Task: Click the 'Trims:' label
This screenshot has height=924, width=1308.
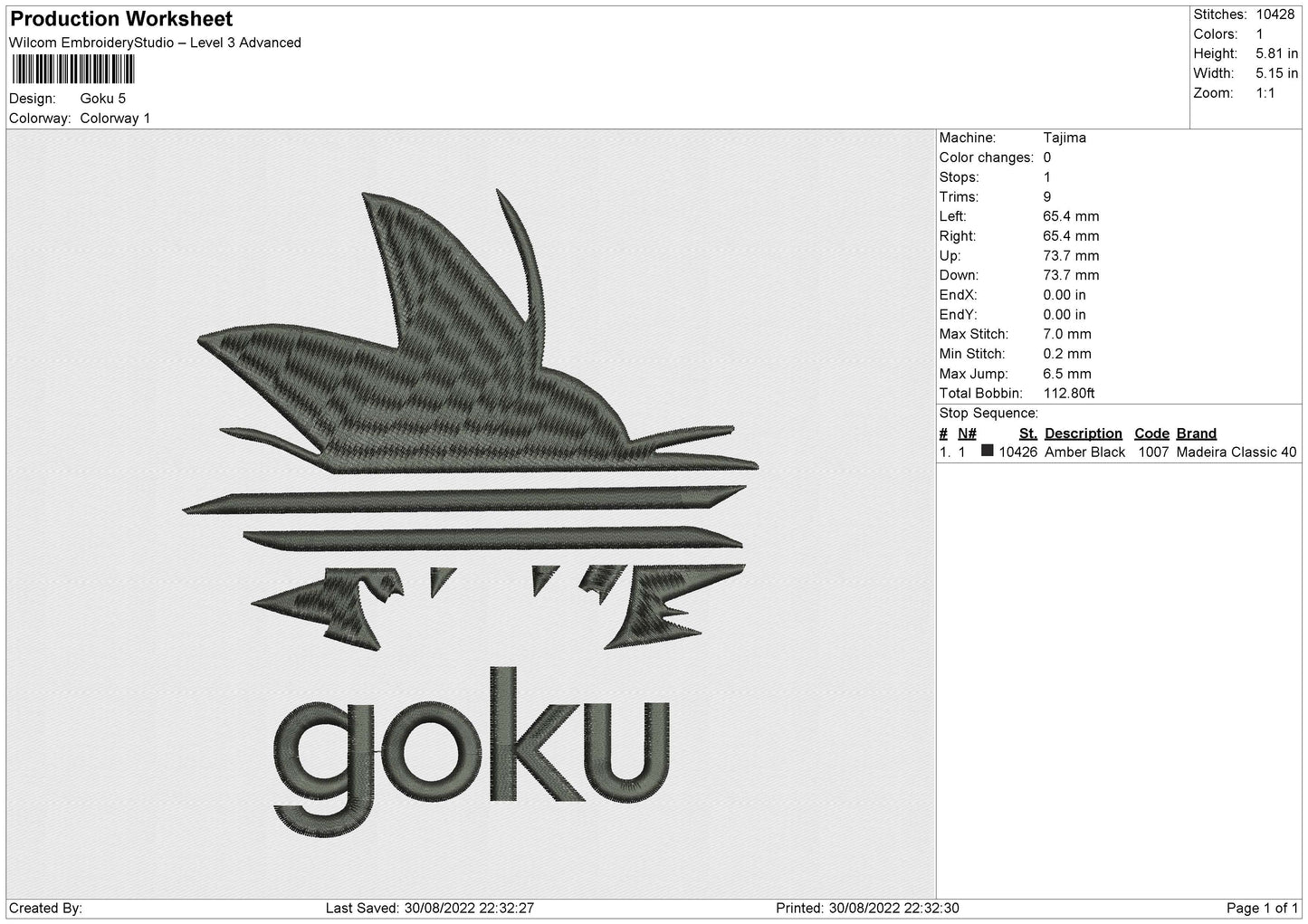Action: point(960,196)
